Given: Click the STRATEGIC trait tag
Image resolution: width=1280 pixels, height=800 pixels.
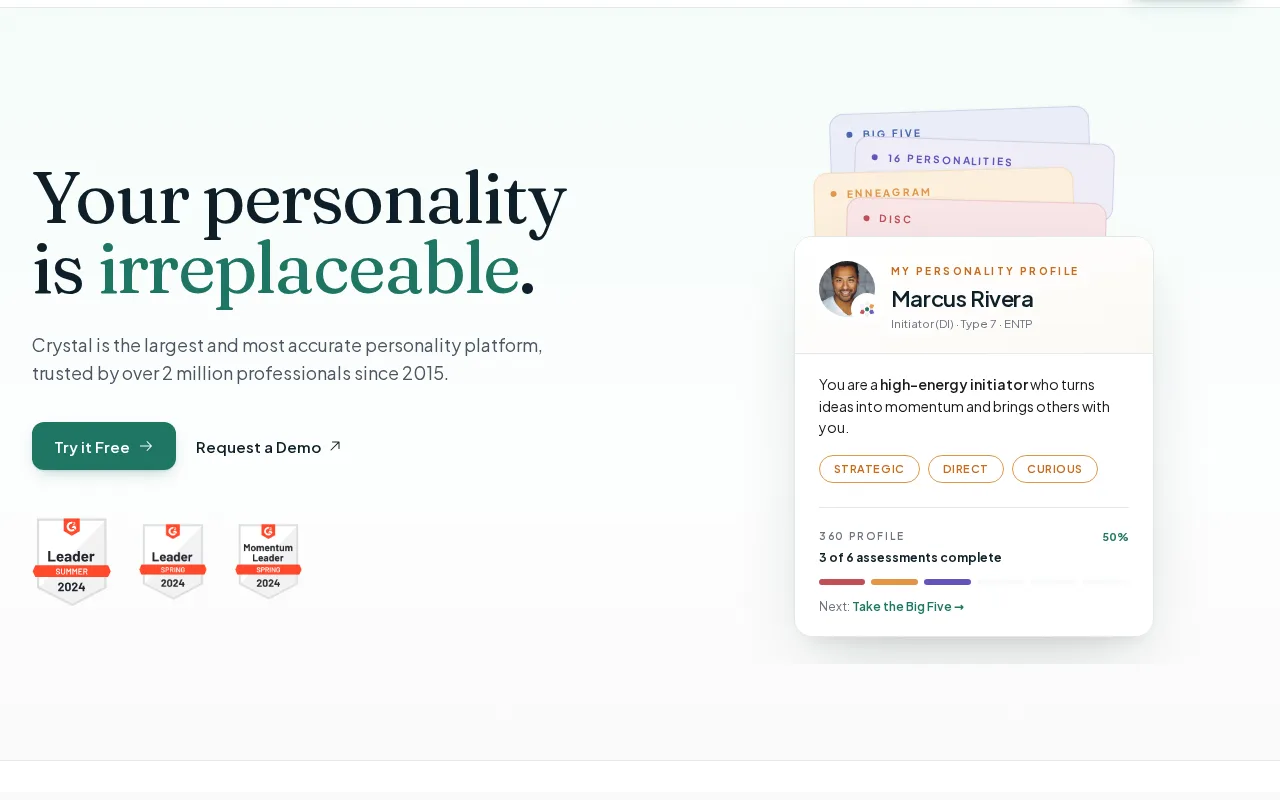Looking at the screenshot, I should click(x=869, y=469).
